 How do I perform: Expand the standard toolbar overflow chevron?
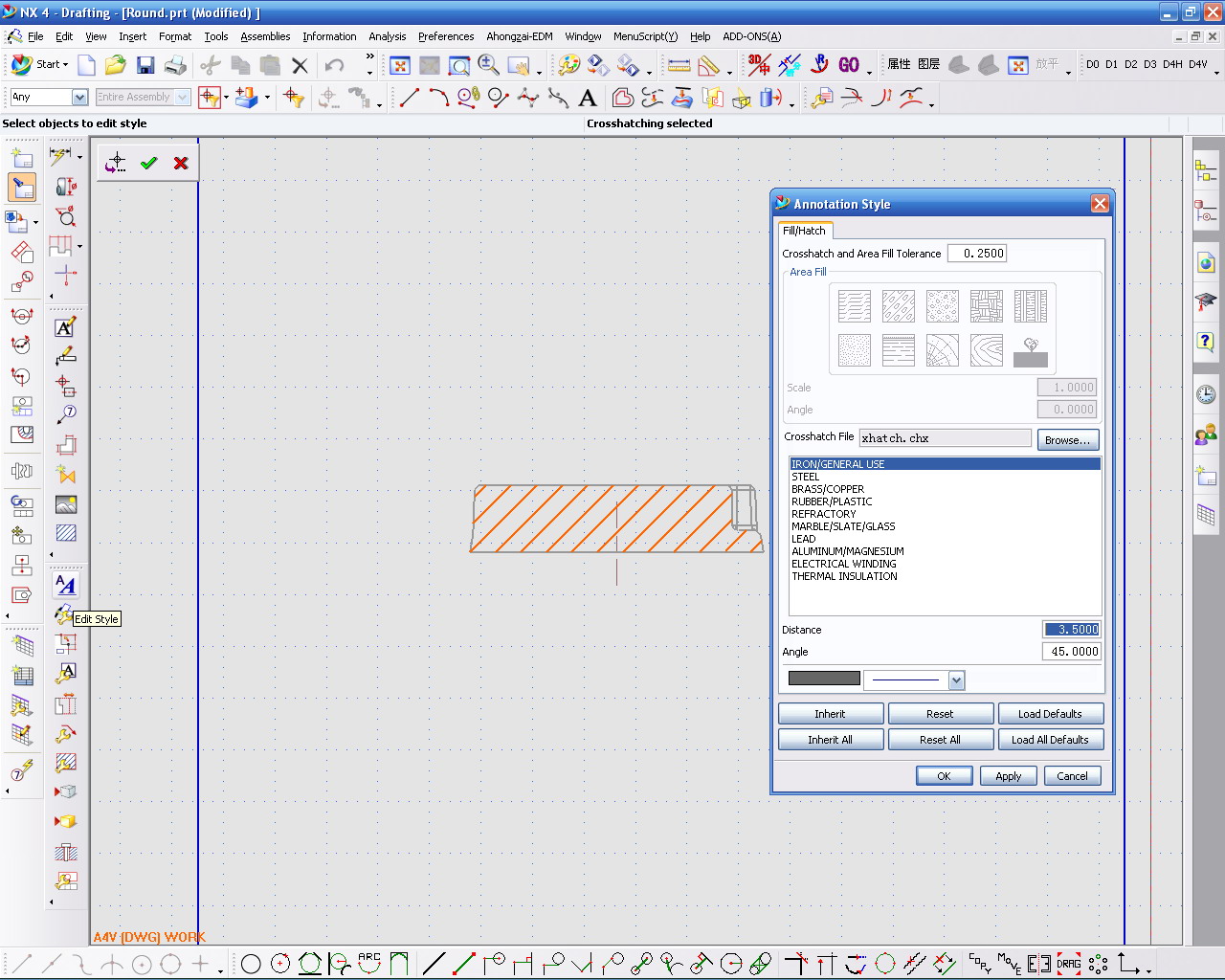(370, 57)
